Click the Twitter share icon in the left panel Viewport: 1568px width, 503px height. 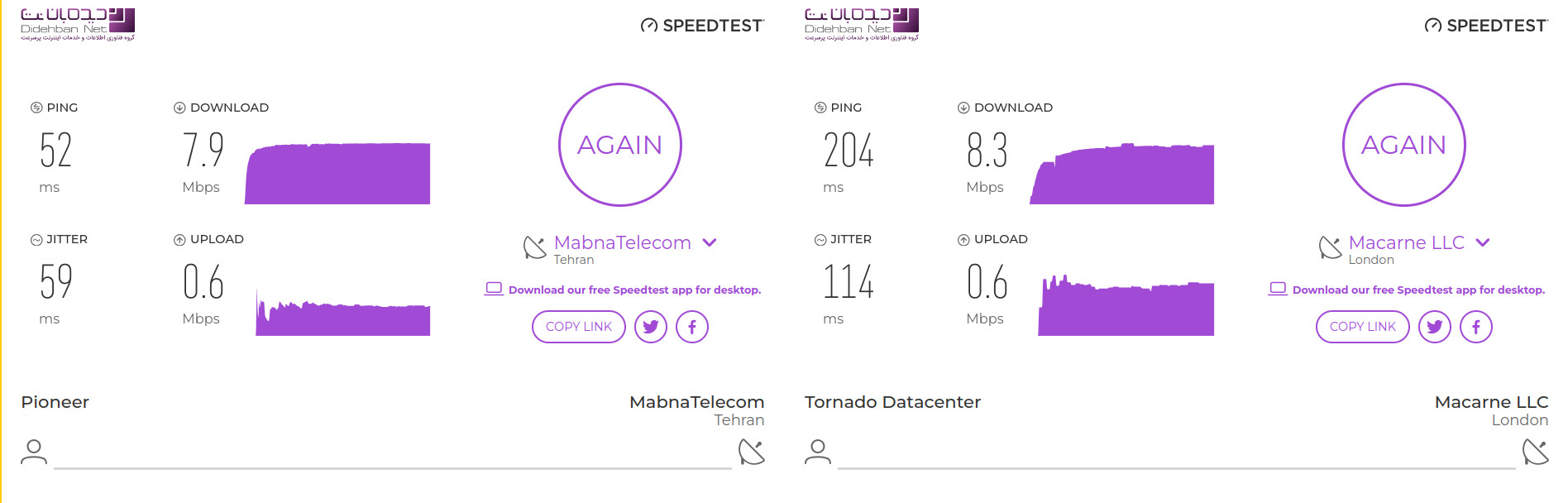click(651, 327)
